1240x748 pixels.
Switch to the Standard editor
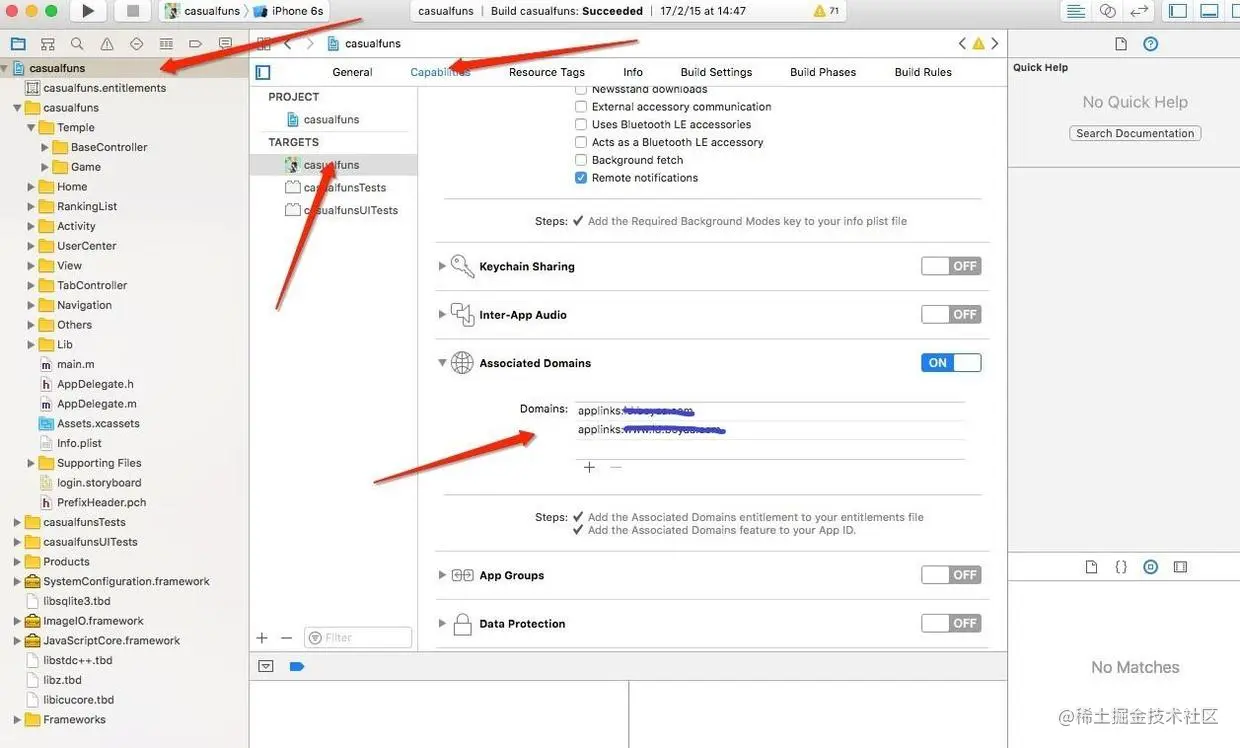[x=1076, y=11]
